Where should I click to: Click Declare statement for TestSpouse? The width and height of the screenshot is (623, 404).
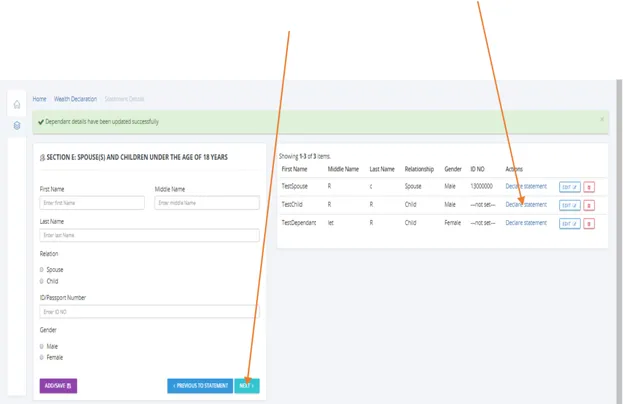525,186
